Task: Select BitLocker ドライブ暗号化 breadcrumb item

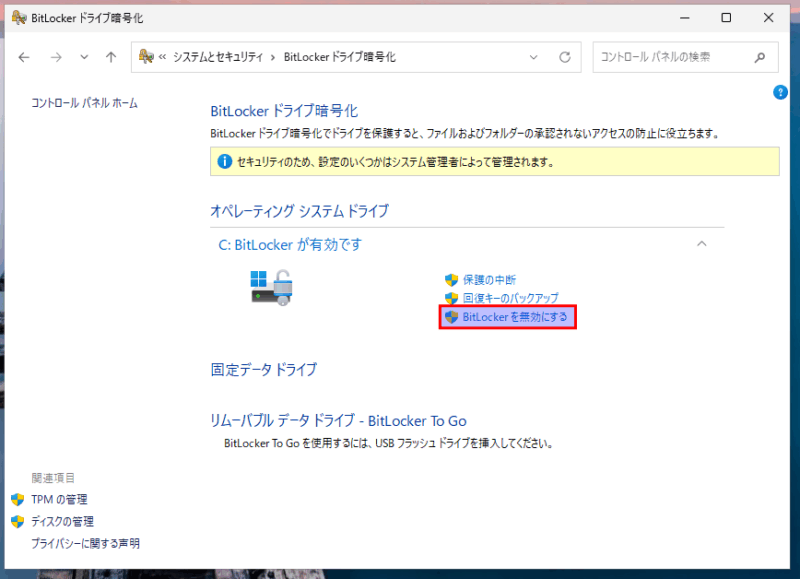Action: (340, 57)
